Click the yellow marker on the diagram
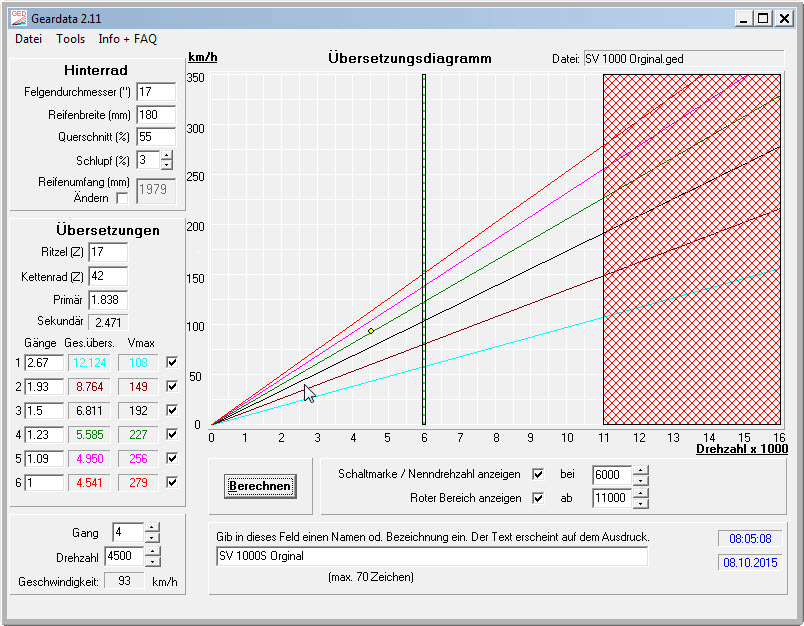This screenshot has width=804, height=626. 371,331
